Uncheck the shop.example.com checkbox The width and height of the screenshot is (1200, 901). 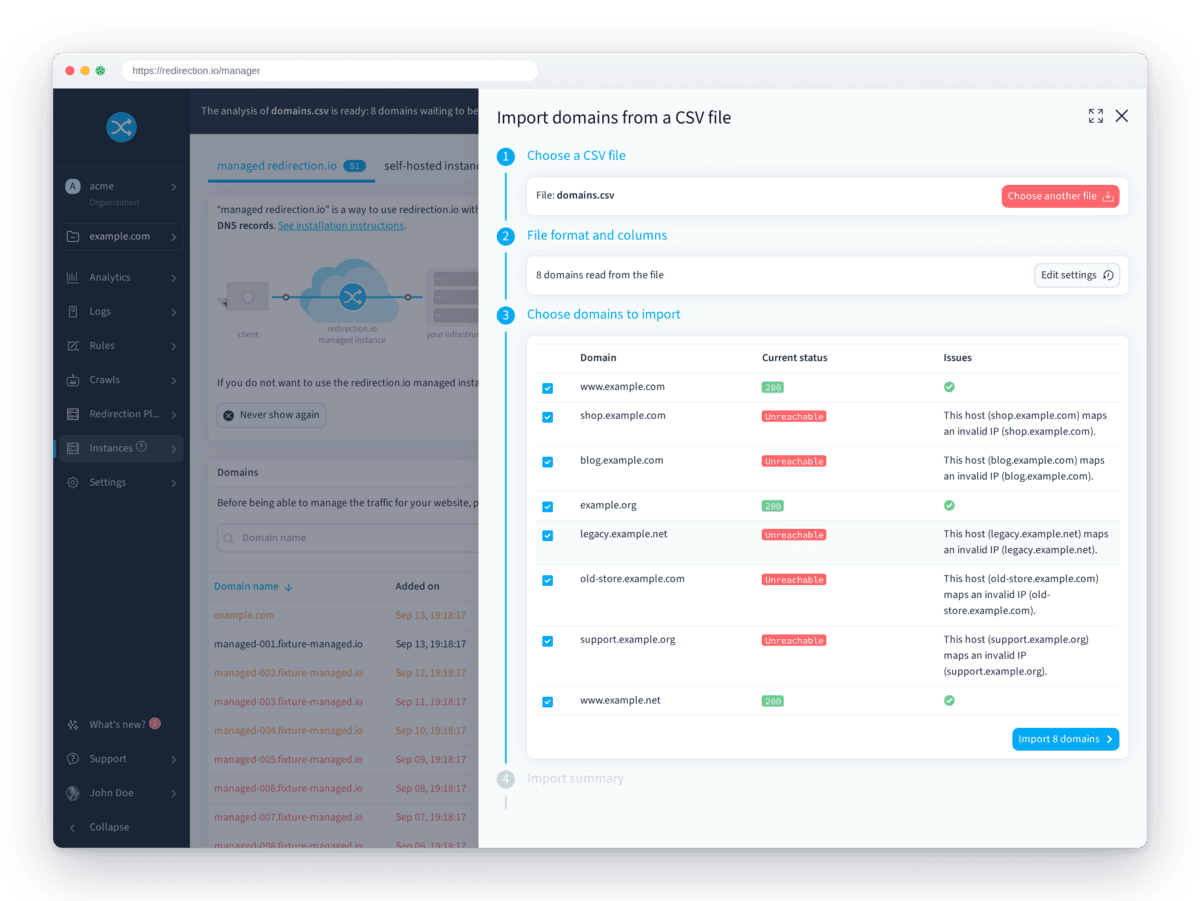pyautogui.click(x=547, y=417)
